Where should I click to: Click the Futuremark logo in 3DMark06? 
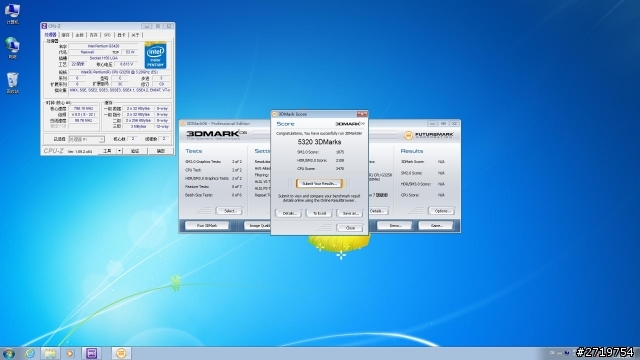click(429, 135)
